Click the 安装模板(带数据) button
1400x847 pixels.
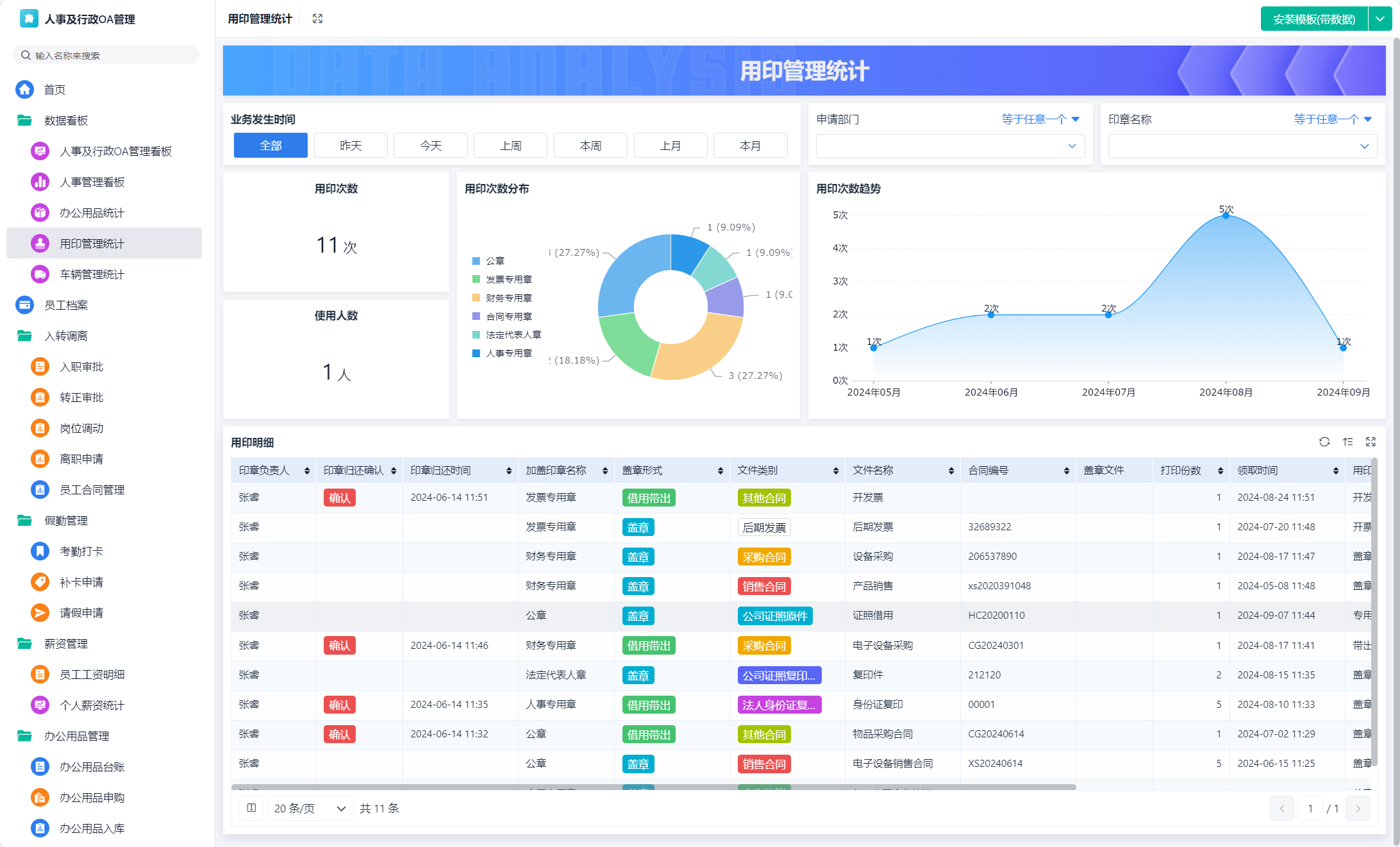tap(1313, 19)
